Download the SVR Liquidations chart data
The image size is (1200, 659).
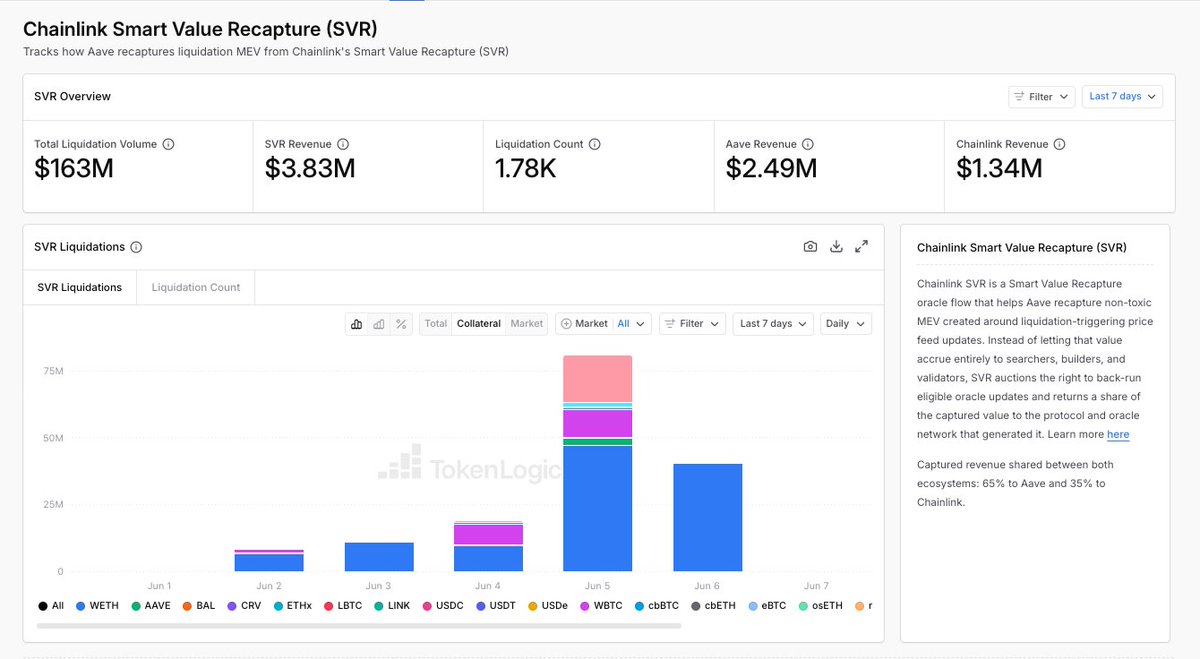pyautogui.click(x=837, y=247)
